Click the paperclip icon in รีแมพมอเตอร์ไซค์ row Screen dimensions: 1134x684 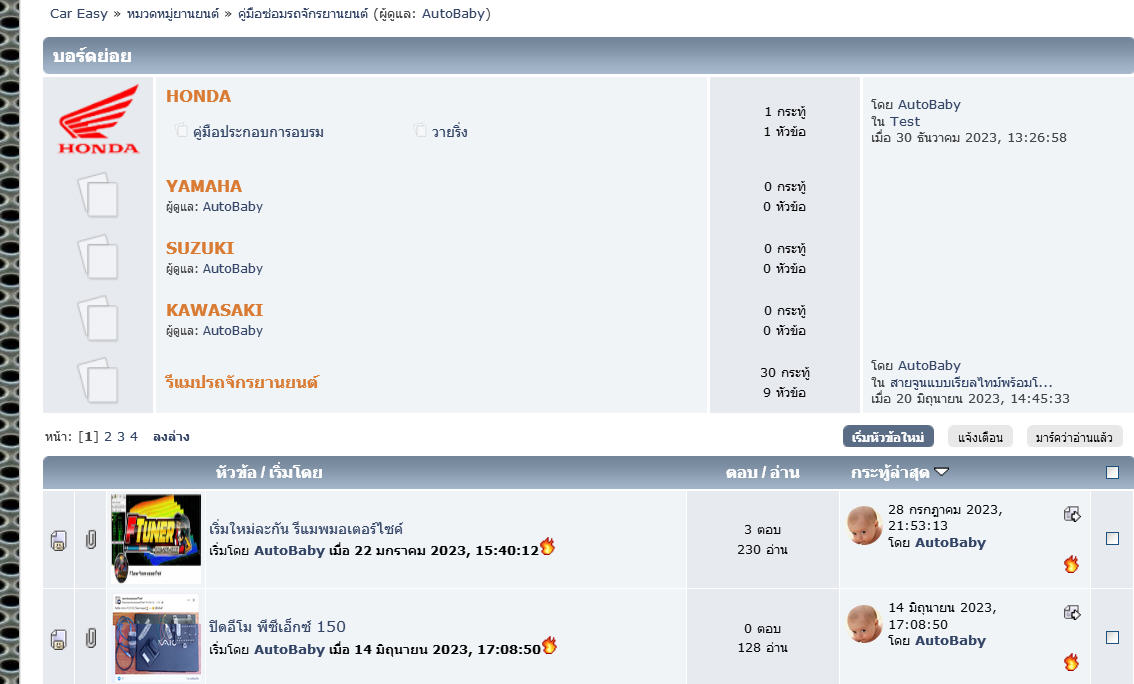[x=91, y=539]
